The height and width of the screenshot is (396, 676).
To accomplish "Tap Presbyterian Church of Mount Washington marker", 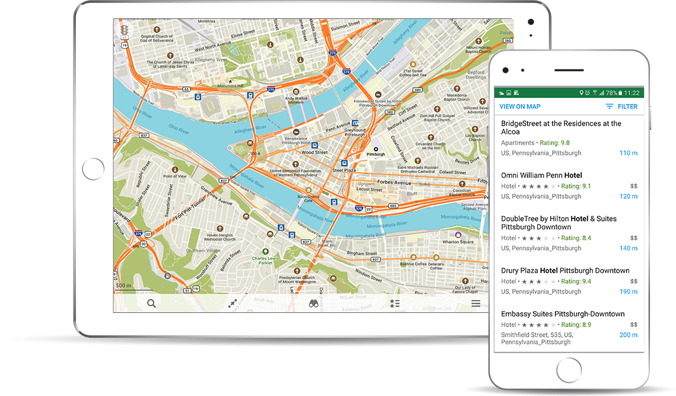I will pos(297,271).
